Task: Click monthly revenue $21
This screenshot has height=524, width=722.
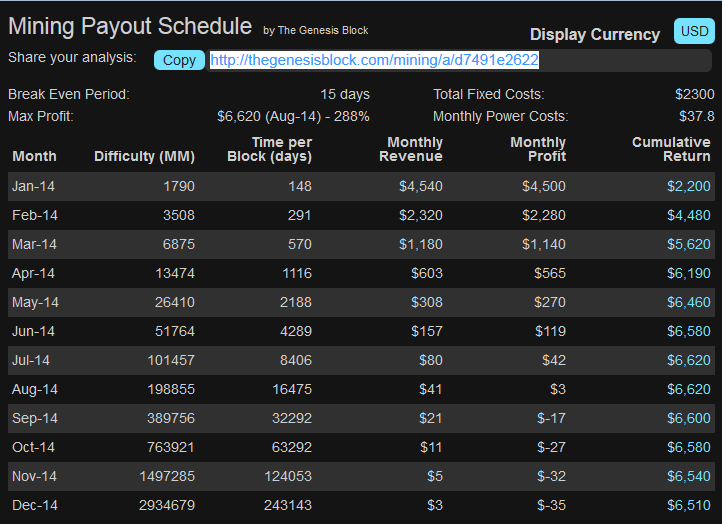Action: pos(431,418)
